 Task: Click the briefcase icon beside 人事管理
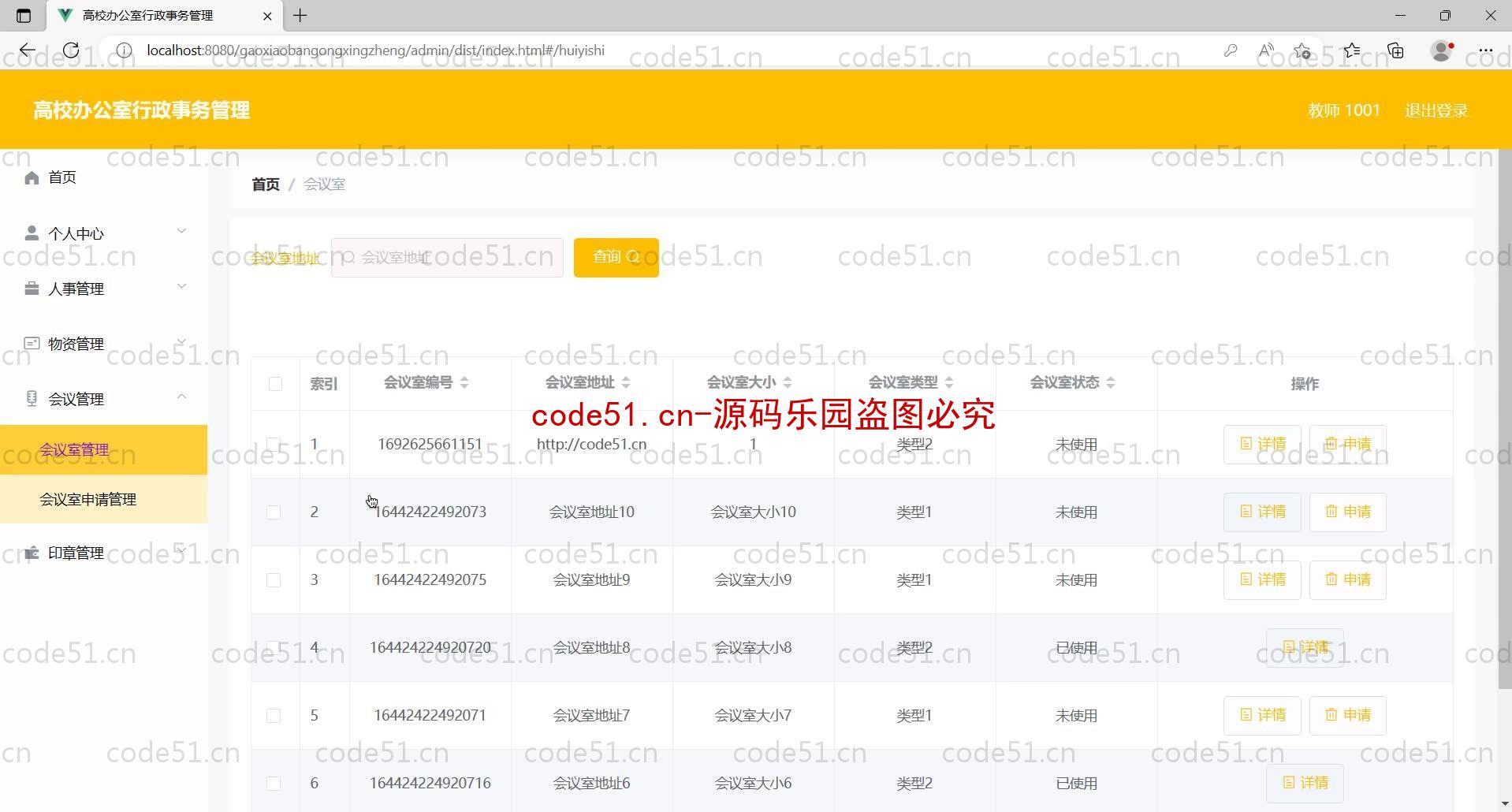[x=32, y=288]
